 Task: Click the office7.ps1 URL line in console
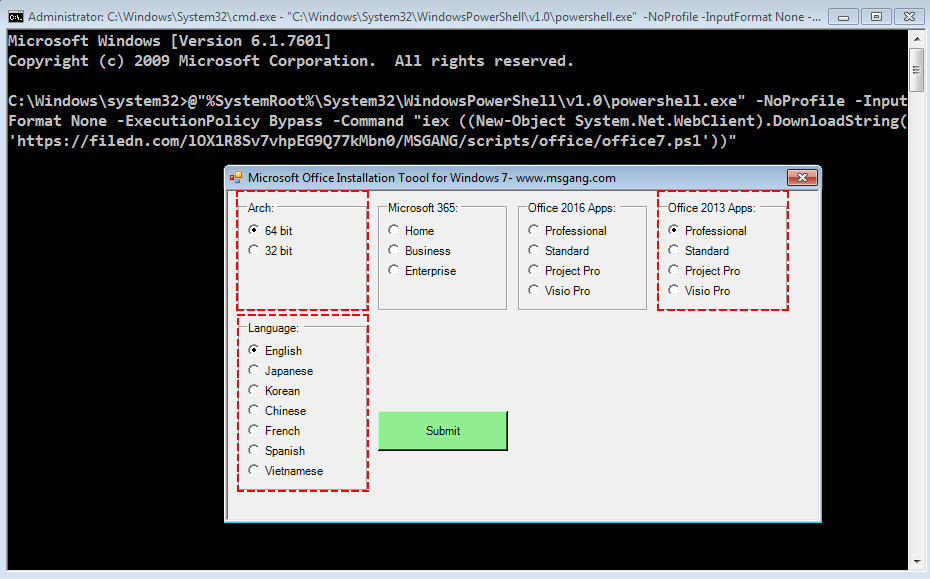pos(372,141)
